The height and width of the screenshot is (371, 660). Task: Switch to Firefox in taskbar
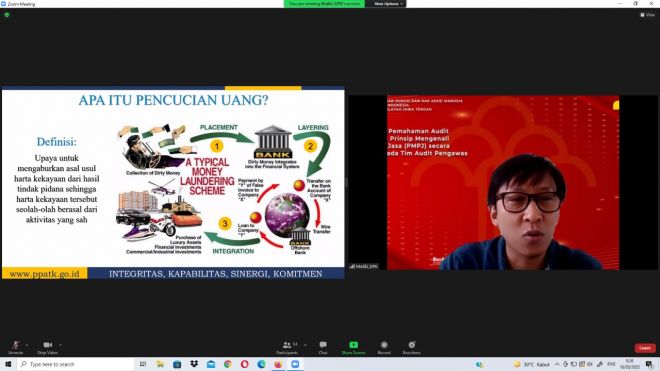[x=278, y=364]
